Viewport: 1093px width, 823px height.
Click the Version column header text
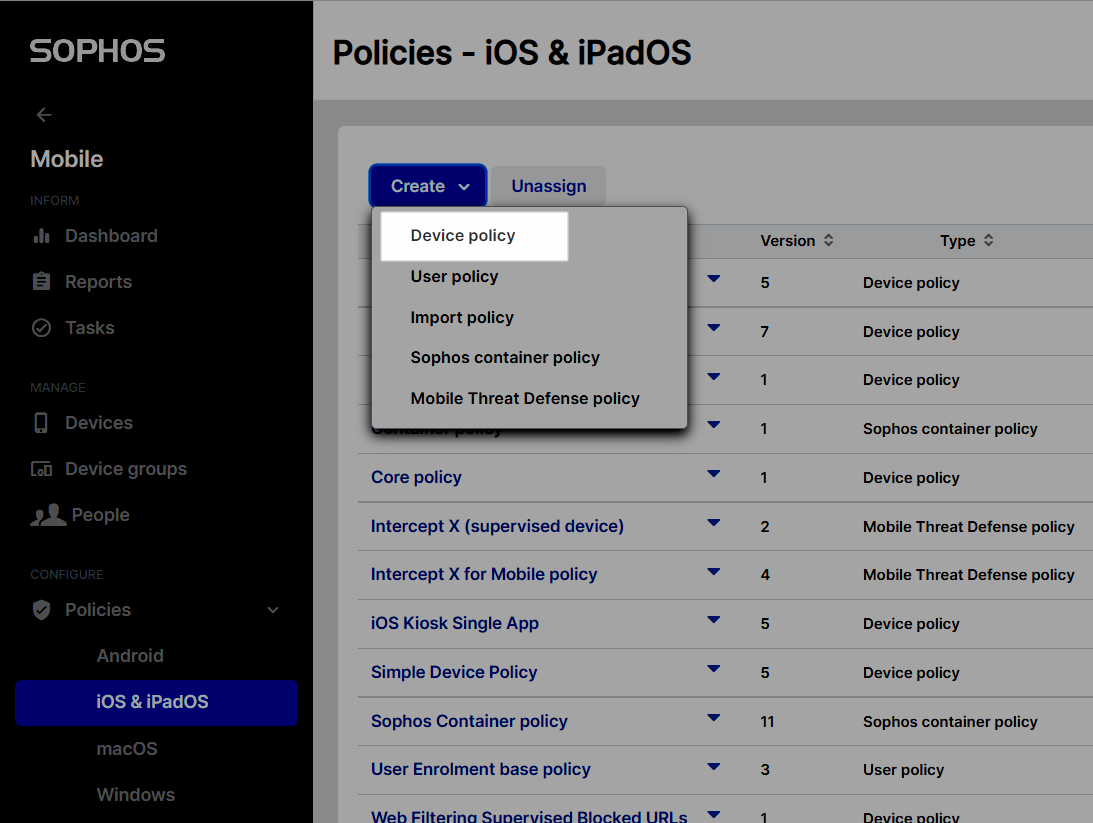[788, 240]
